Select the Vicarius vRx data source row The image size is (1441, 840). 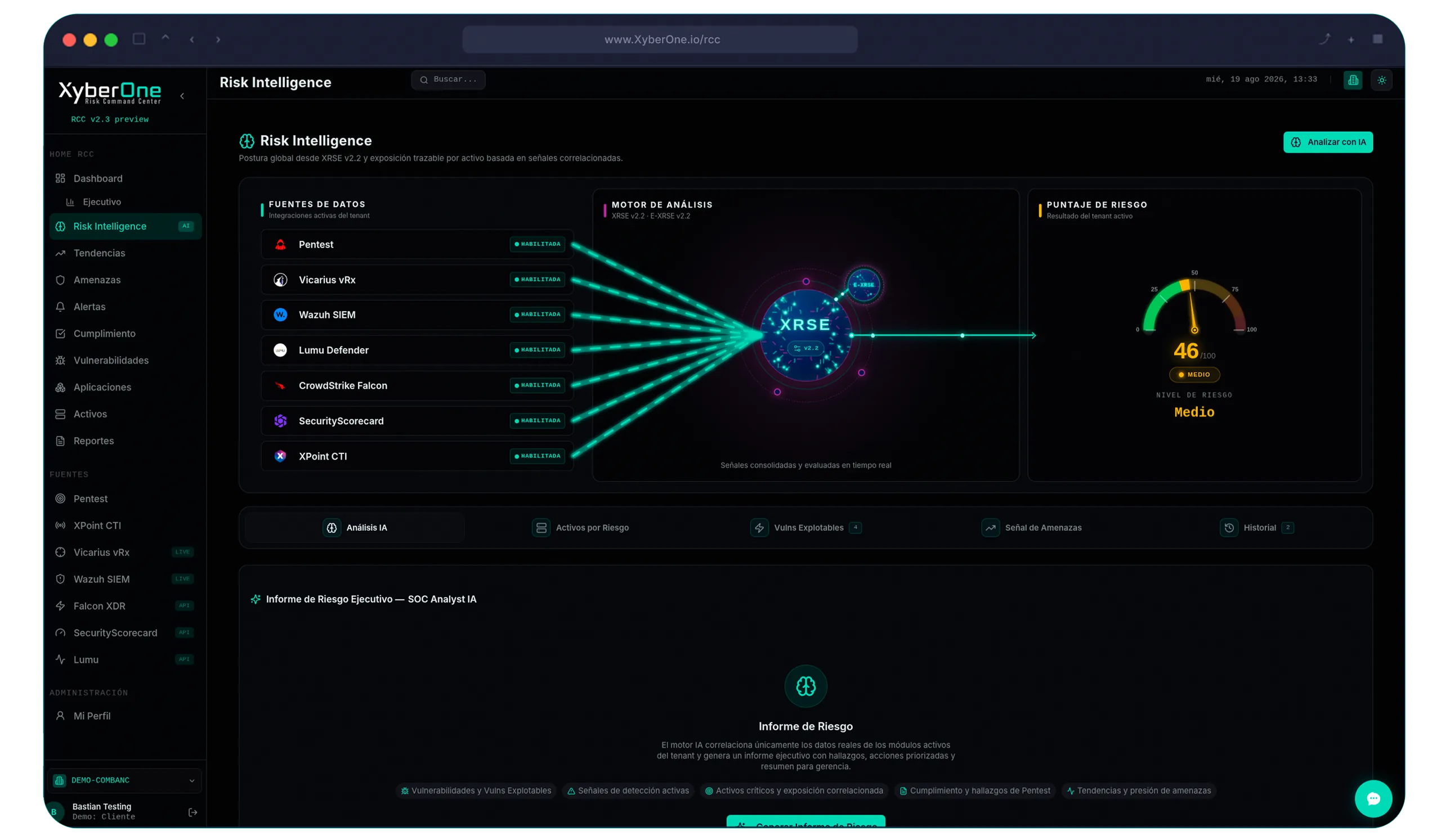coord(417,280)
